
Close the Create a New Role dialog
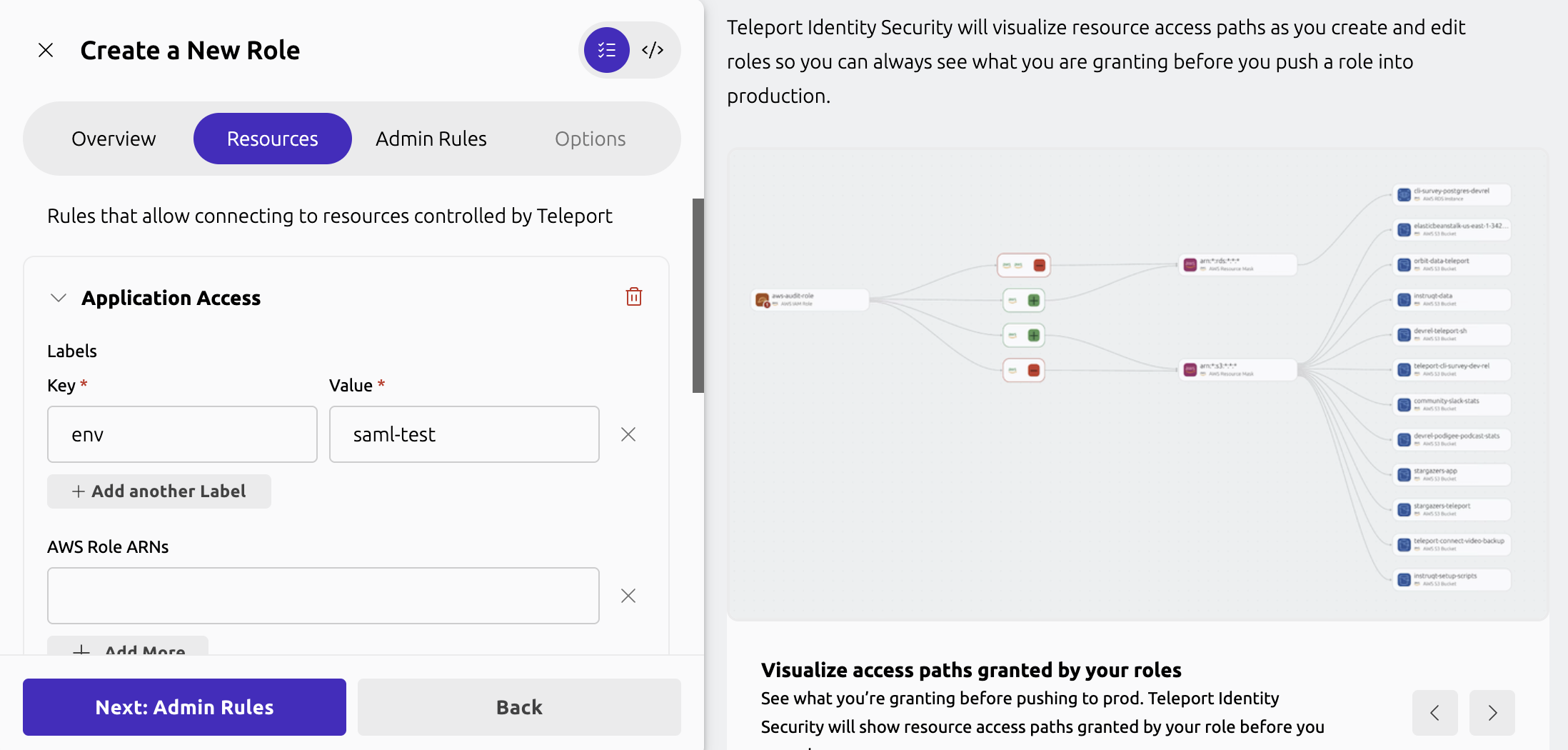click(x=46, y=50)
